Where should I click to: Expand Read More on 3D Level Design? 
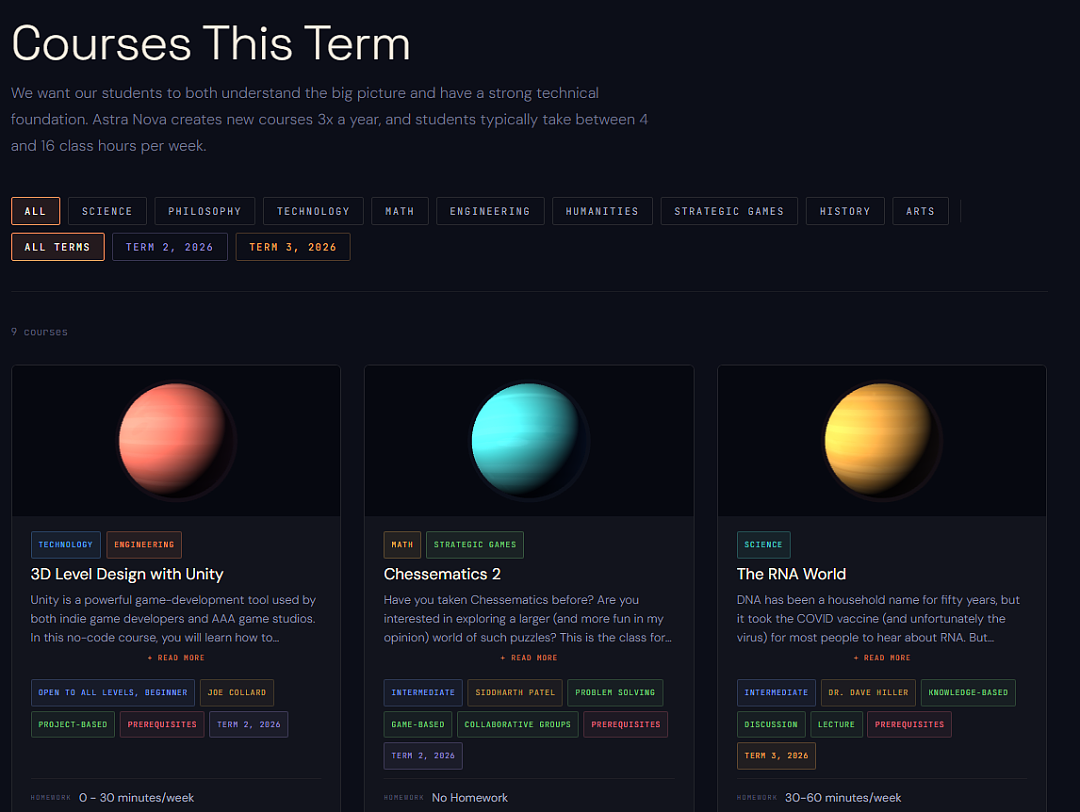(176, 658)
